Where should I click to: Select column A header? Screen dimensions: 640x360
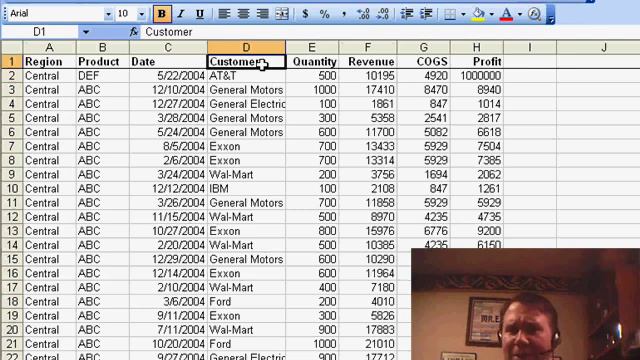coord(49,47)
